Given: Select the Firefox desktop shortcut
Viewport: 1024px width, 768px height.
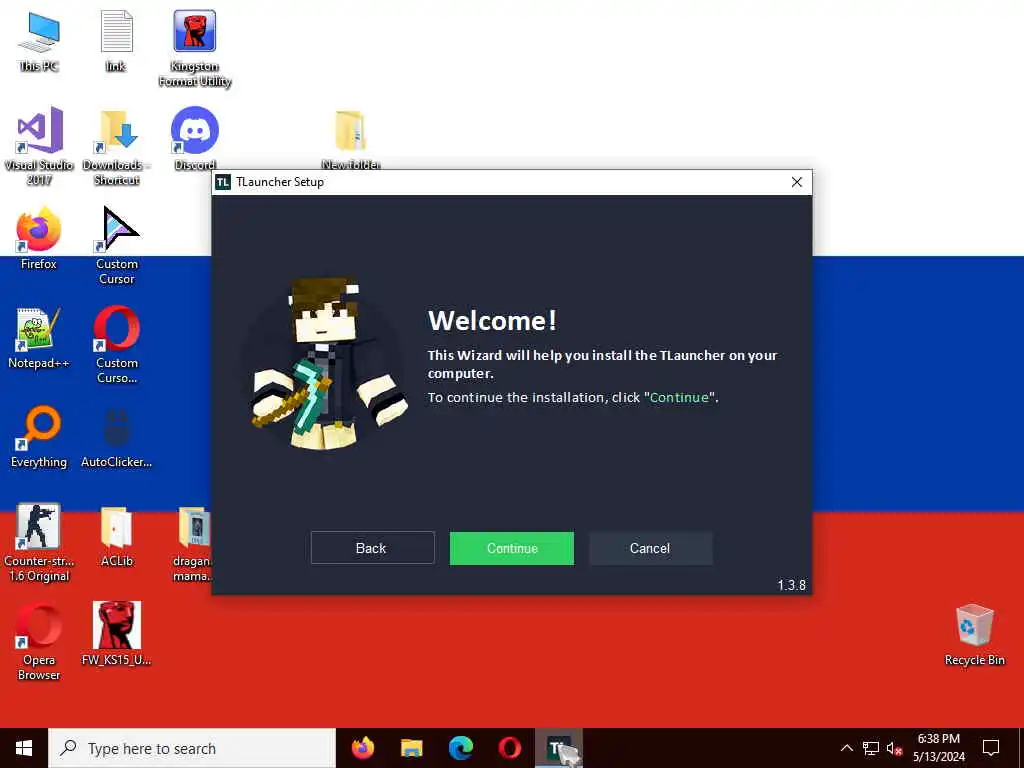Looking at the screenshot, I should click(x=39, y=238).
